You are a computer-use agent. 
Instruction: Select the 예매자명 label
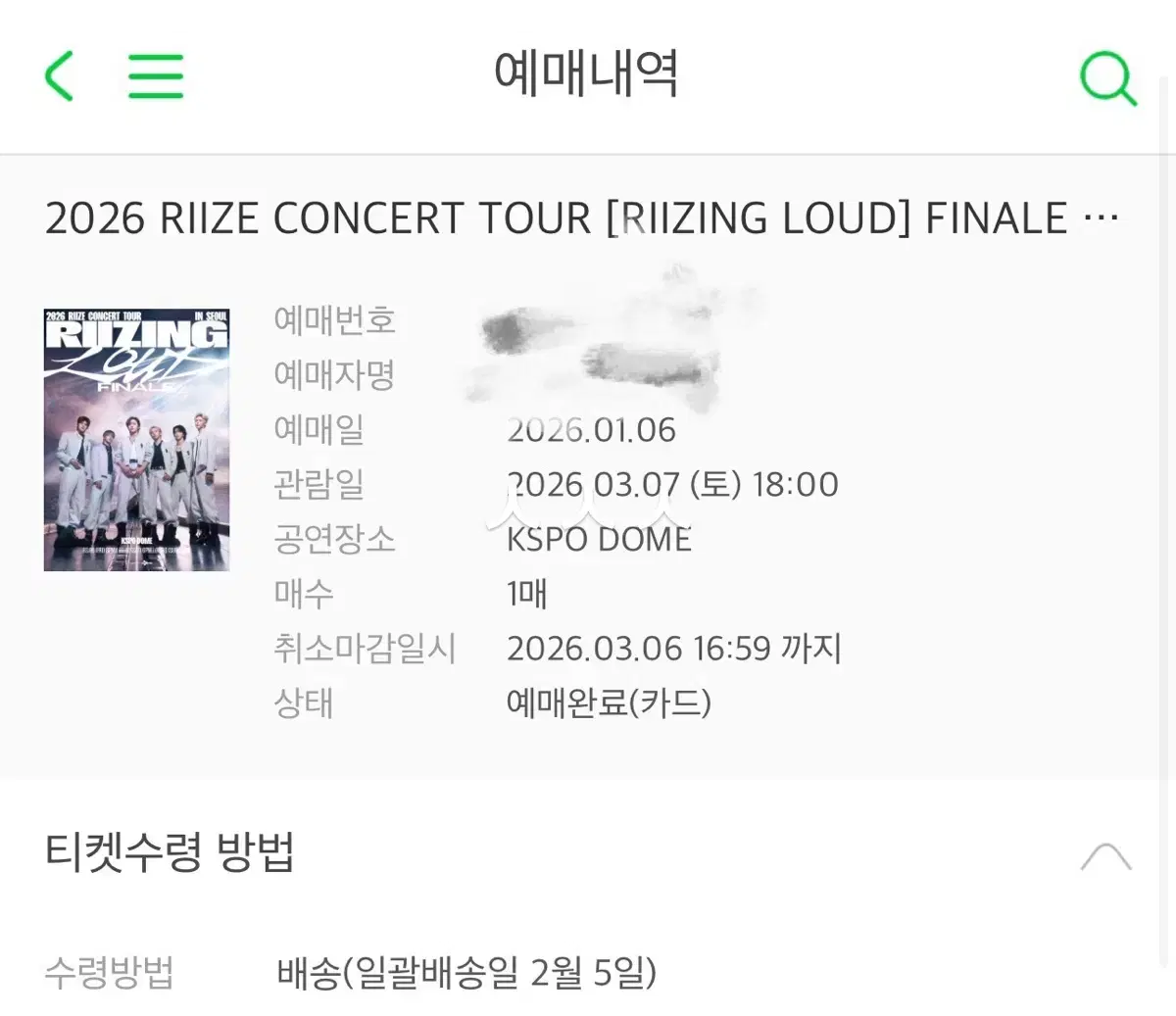(334, 374)
